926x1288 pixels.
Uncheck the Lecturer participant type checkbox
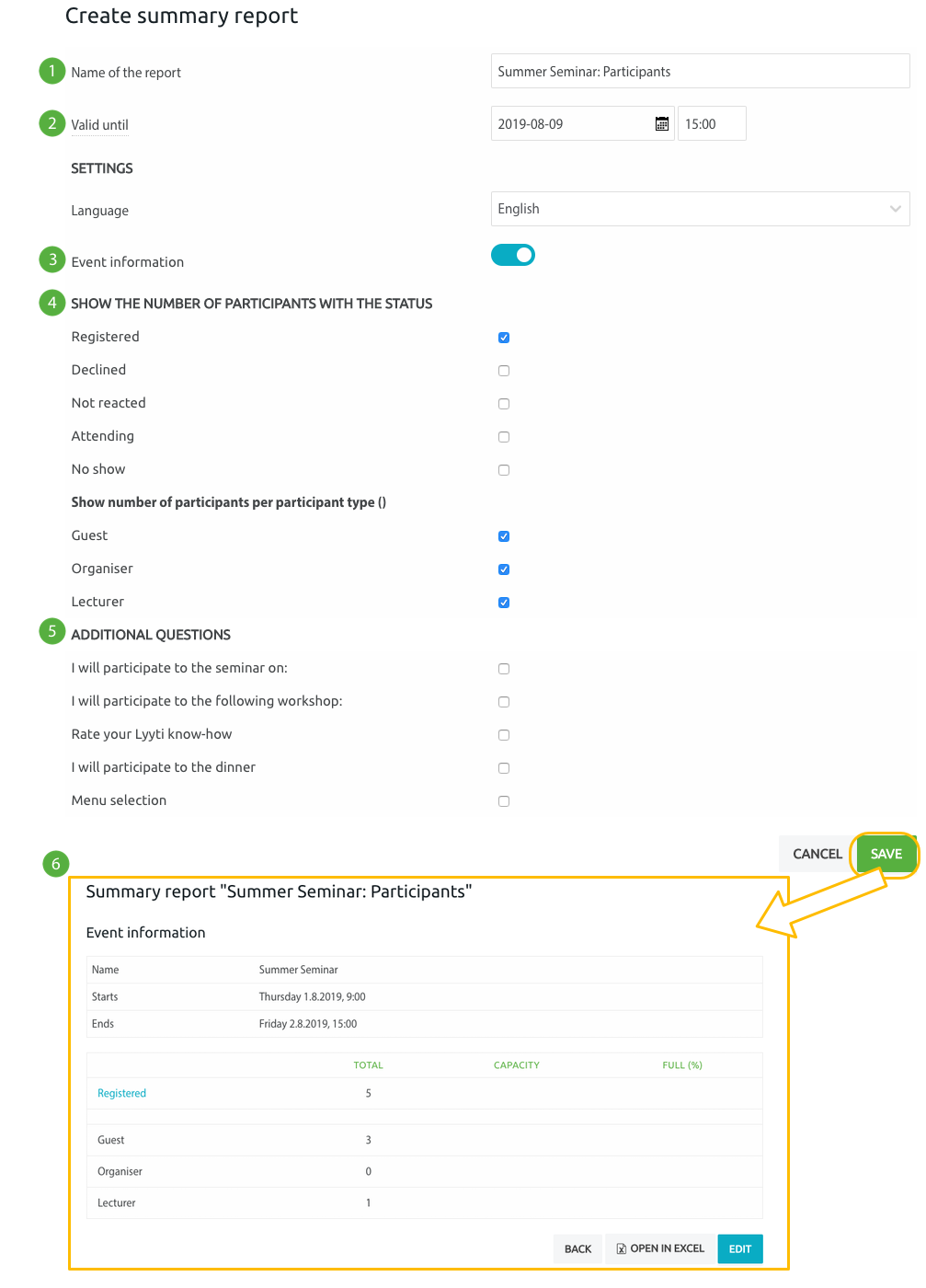click(x=504, y=603)
